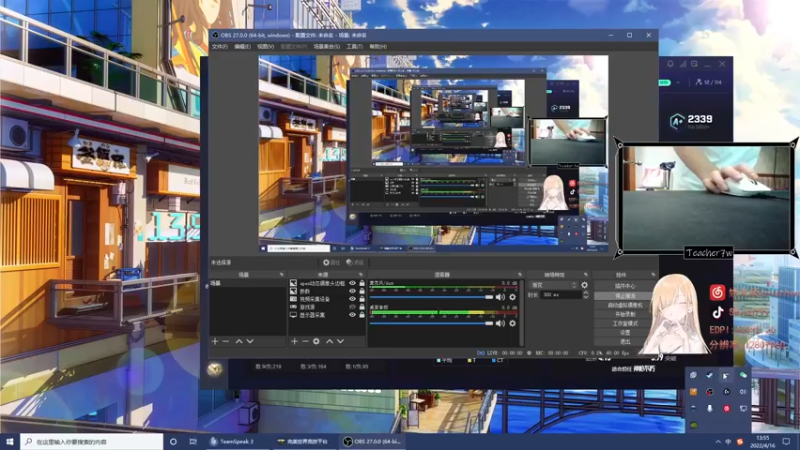Move the scene down in the Scenes panel
800x450 pixels.
point(250,341)
